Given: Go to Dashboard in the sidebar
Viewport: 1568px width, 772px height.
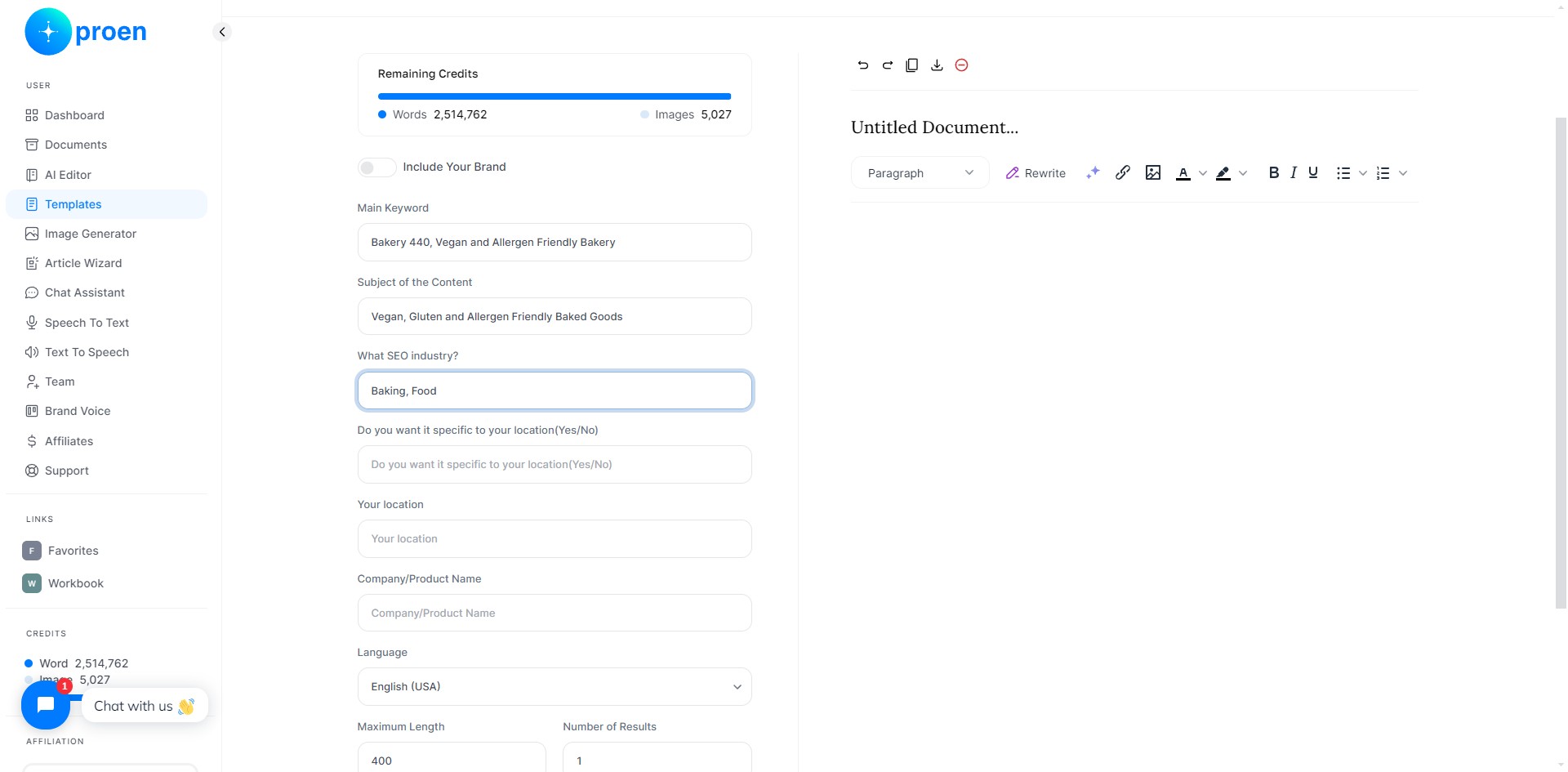Looking at the screenshot, I should pyautogui.click(x=107, y=115).
